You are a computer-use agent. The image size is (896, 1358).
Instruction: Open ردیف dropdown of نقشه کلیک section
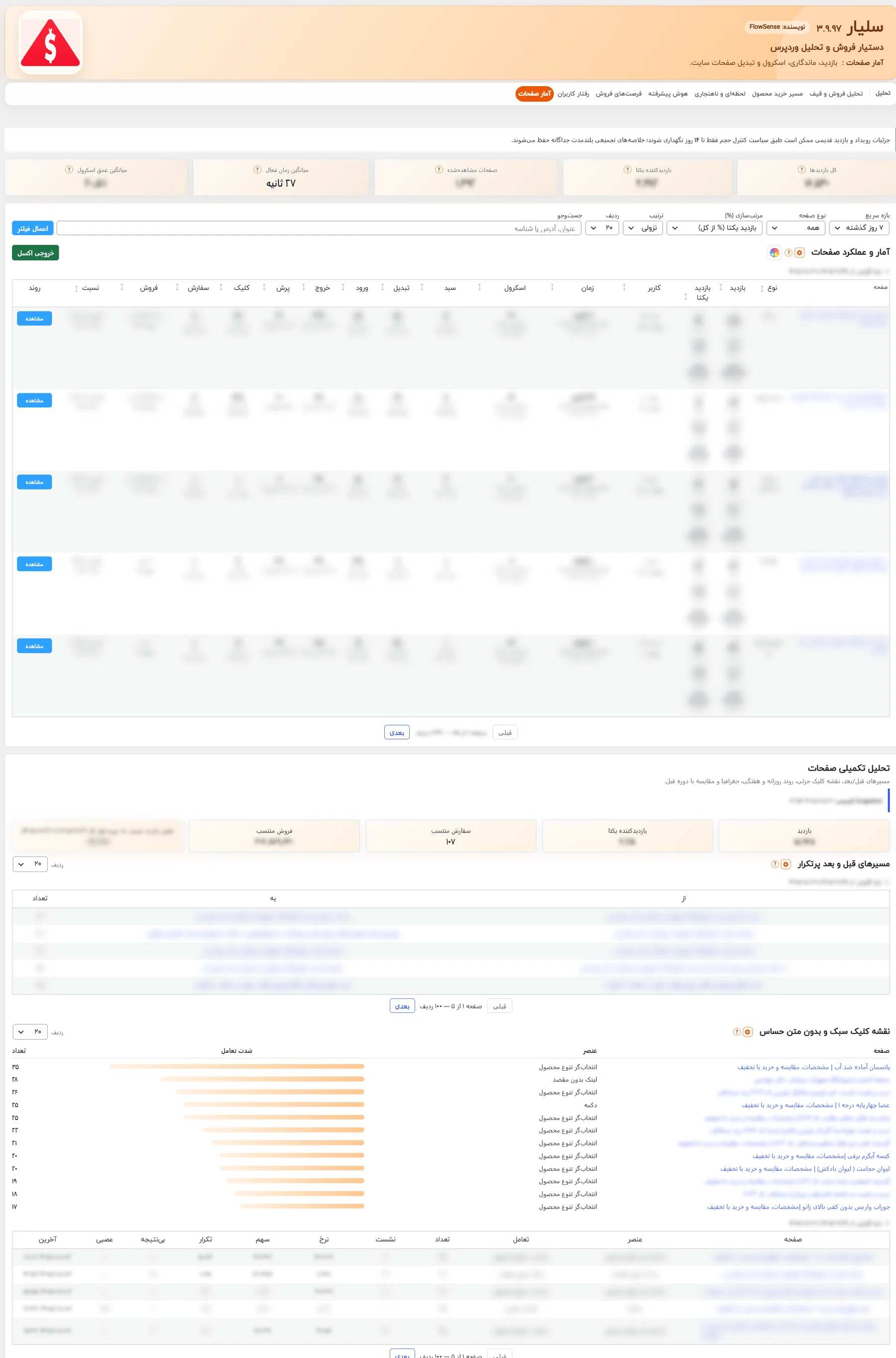[x=30, y=1032]
